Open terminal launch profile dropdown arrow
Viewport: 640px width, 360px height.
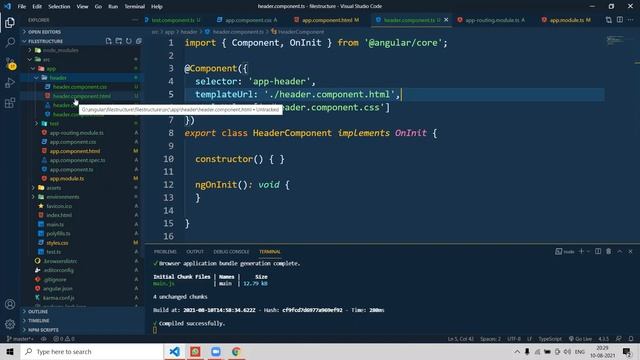[588, 251]
